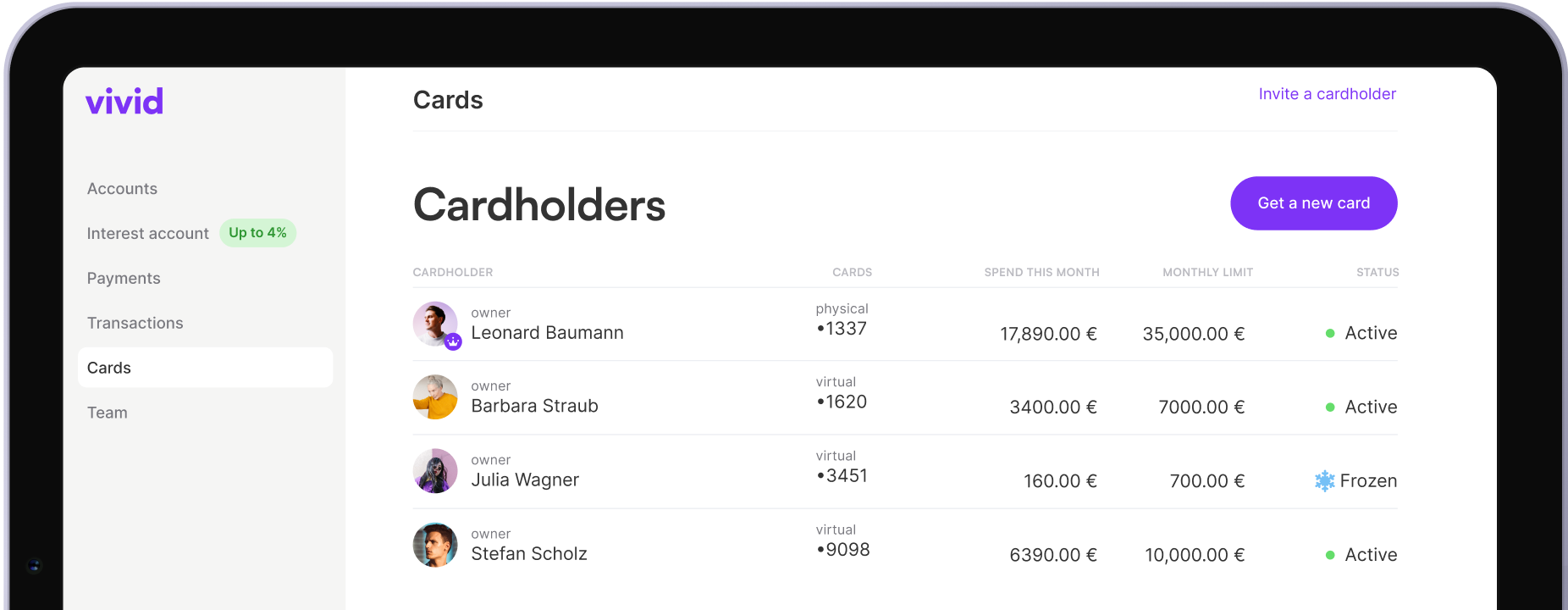Click the Frozen status for Julia Wagner
Image resolution: width=1568 pixels, height=610 pixels.
pyautogui.click(x=1367, y=481)
